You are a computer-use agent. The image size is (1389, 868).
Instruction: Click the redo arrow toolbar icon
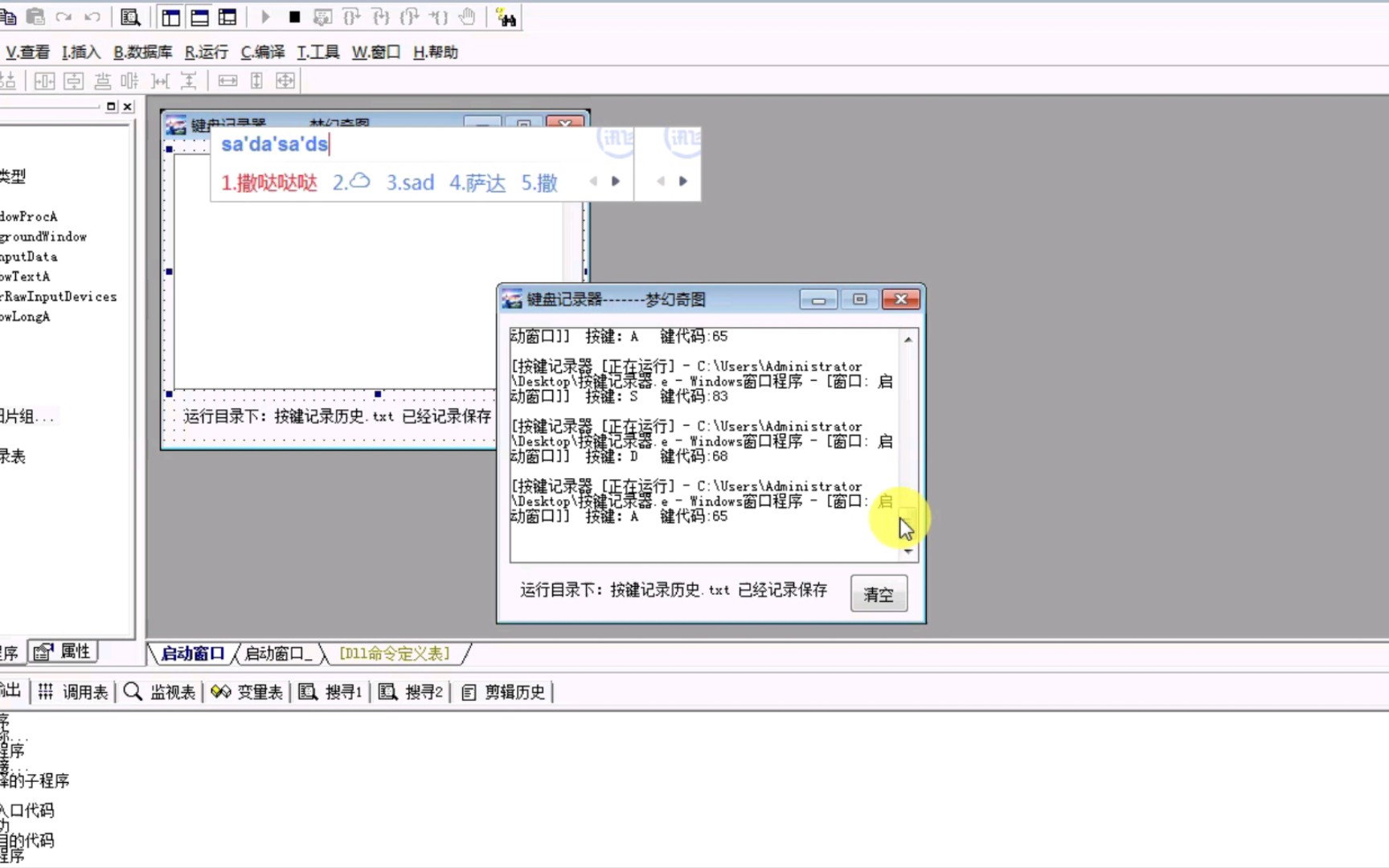point(64,17)
